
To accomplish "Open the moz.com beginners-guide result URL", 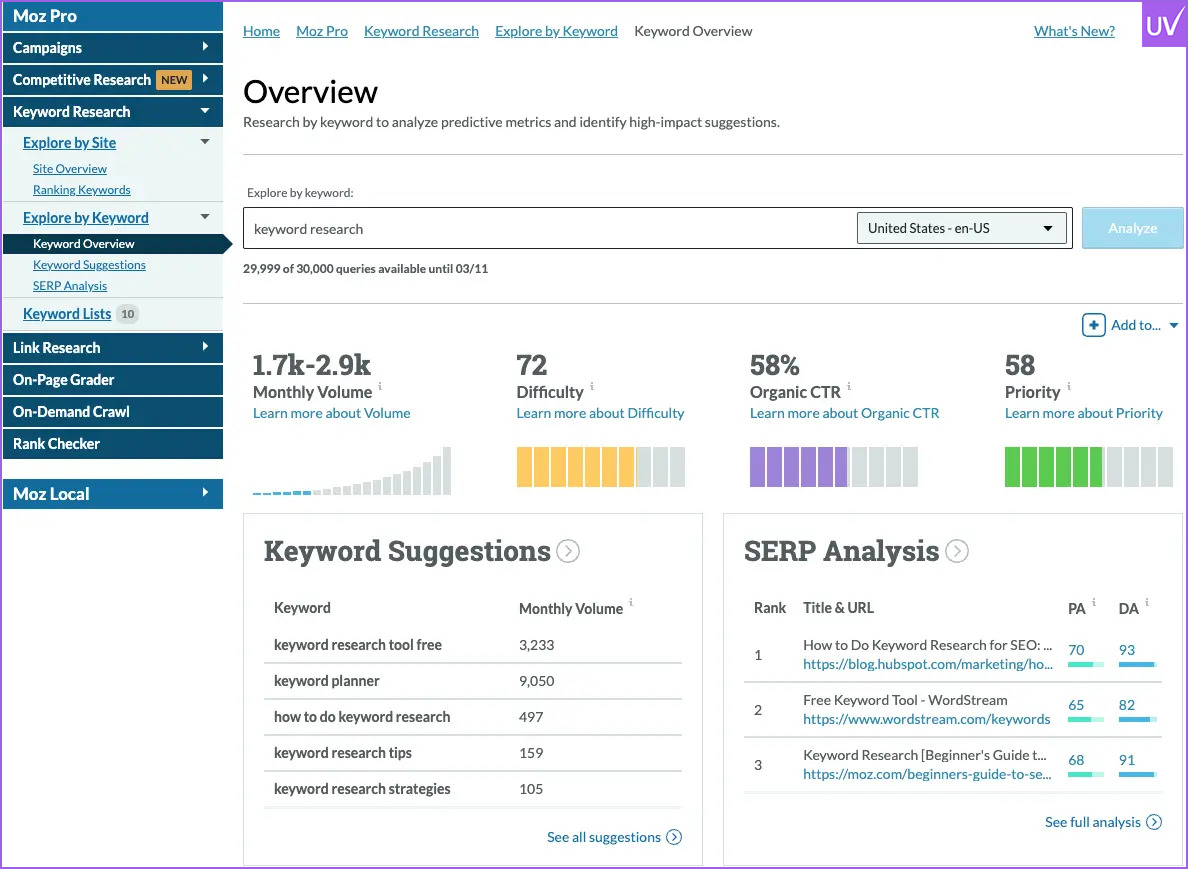I will point(927,775).
